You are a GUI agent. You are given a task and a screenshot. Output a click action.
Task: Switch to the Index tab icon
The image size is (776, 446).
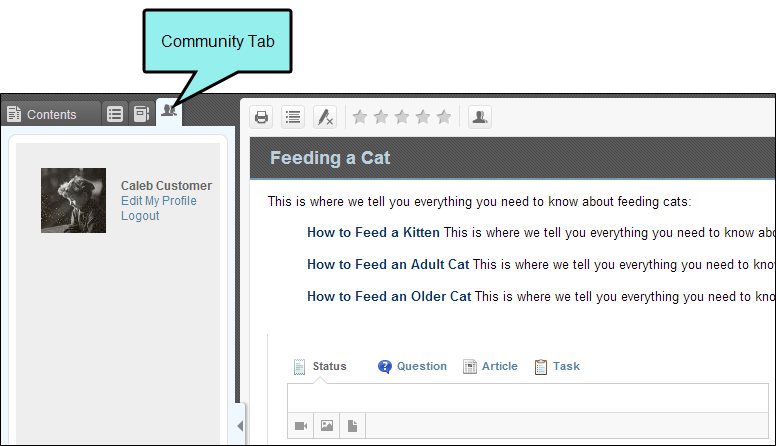pyautogui.click(x=115, y=114)
